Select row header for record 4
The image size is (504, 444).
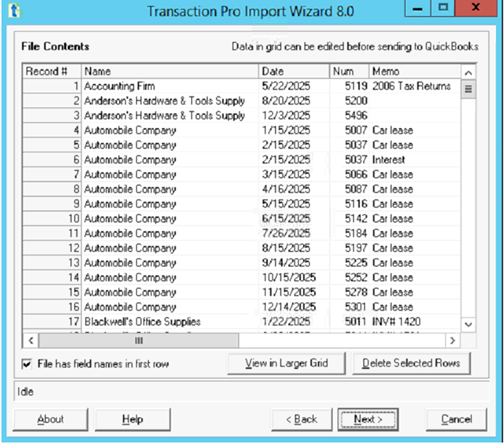(52, 130)
